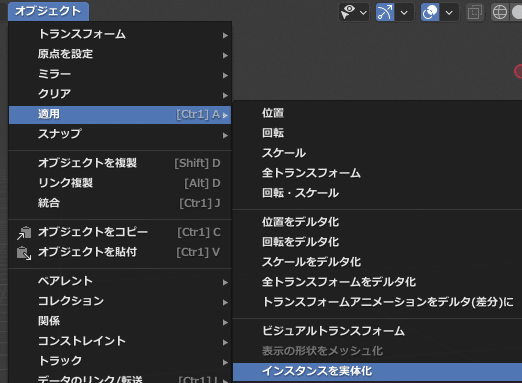Open the gizmo options dropdown arrow
The image size is (522, 383).
tap(404, 13)
